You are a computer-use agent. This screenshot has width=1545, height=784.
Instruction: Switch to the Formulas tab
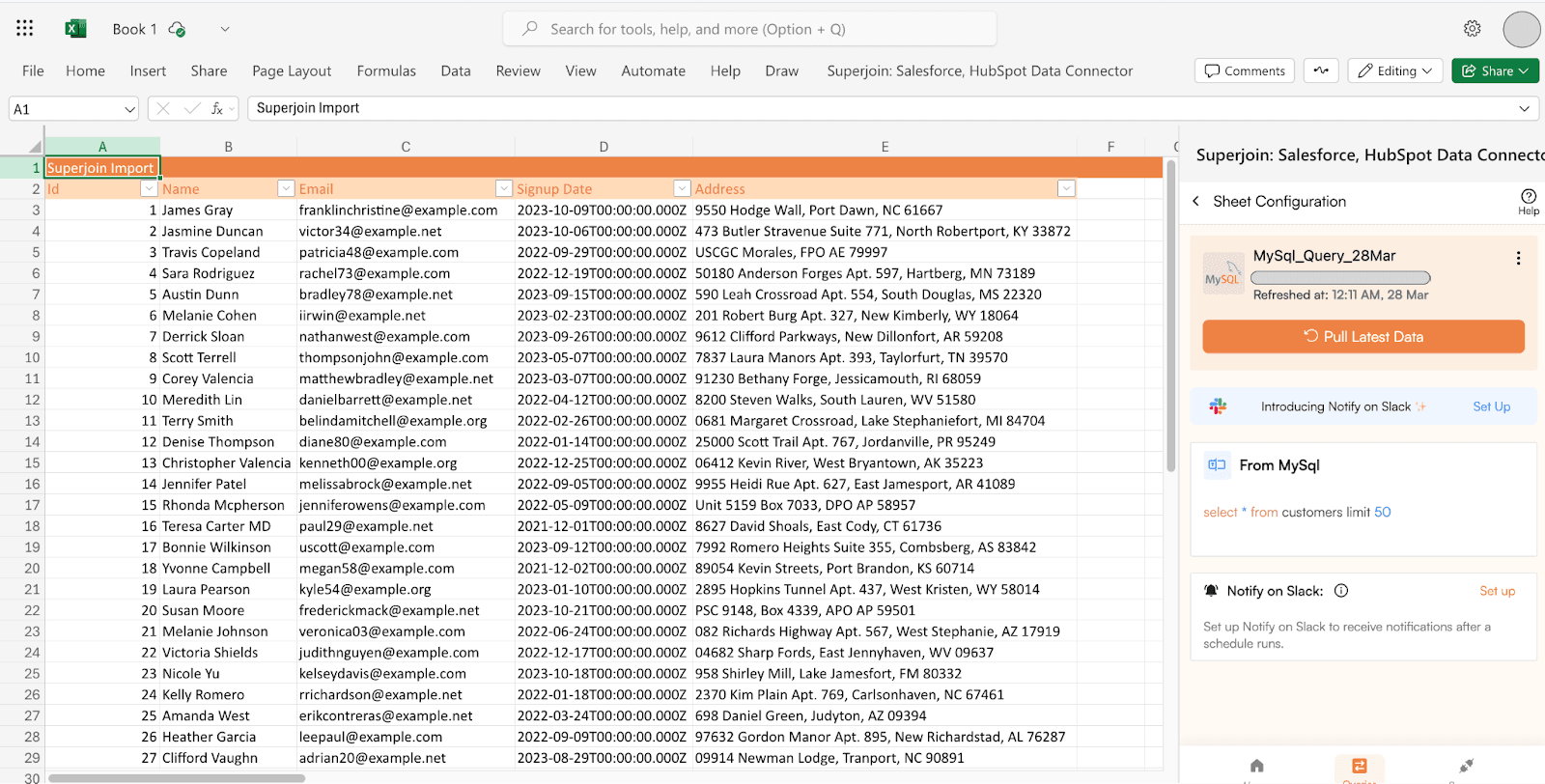point(386,70)
